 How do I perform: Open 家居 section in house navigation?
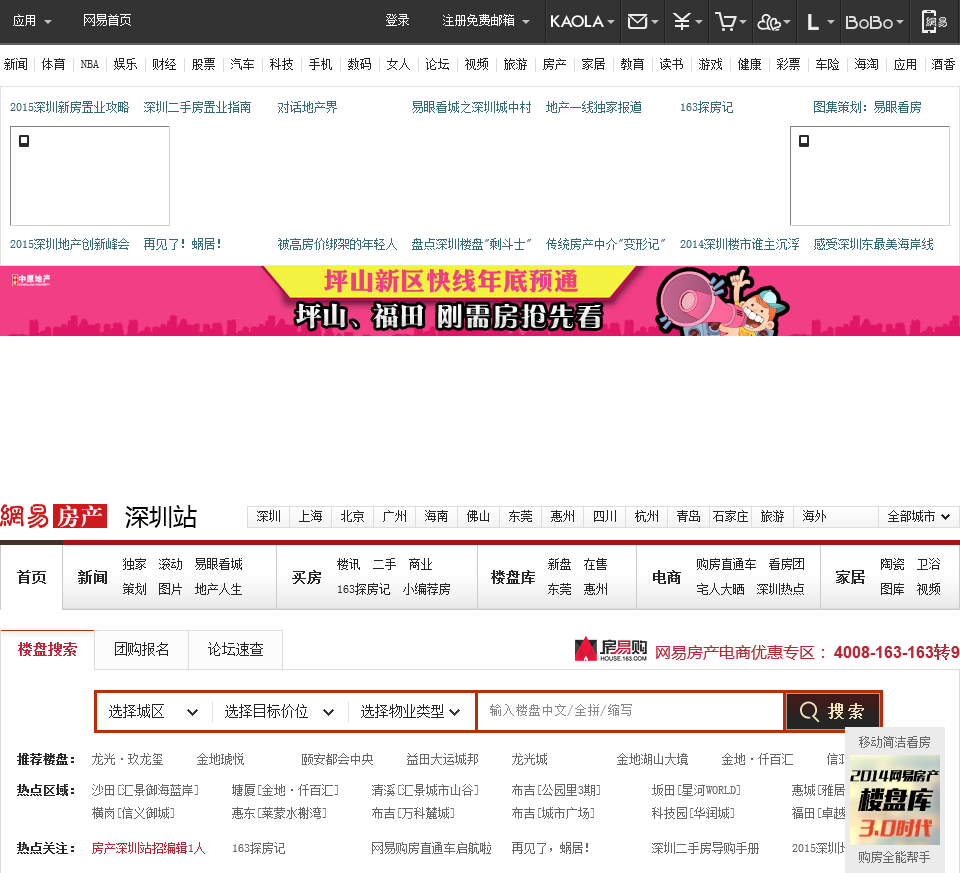(850, 577)
